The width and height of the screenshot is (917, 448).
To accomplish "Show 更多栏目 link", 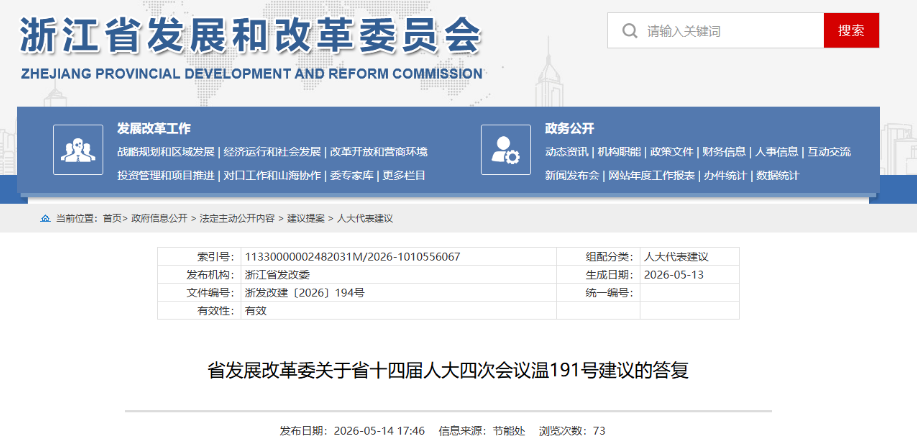I will 404,175.
